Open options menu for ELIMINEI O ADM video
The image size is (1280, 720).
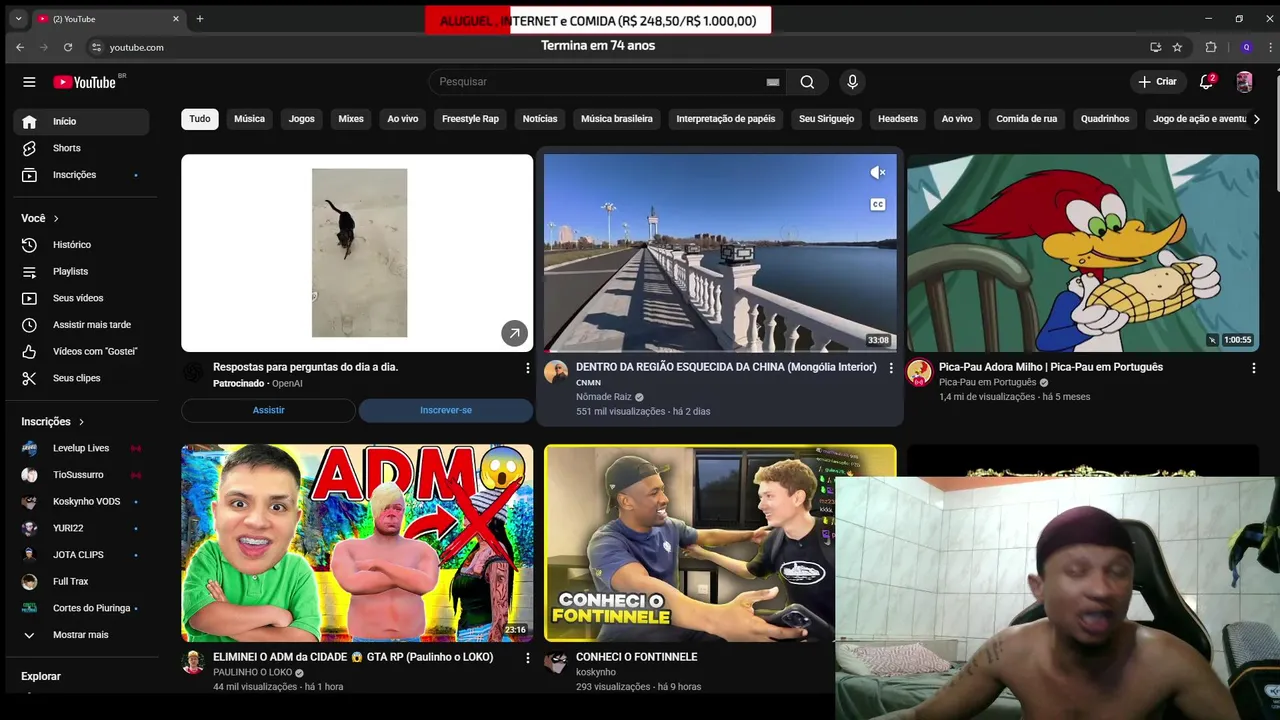pos(528,658)
